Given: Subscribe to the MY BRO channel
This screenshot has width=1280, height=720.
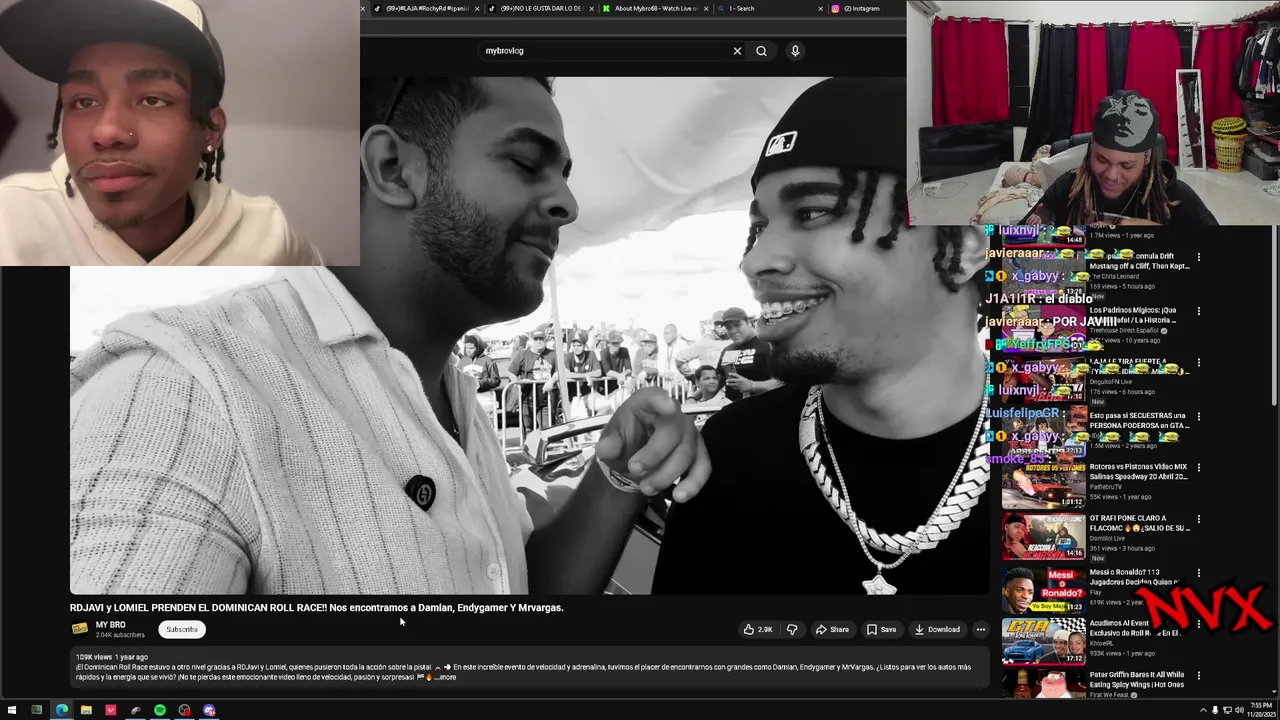Looking at the screenshot, I should pyautogui.click(x=182, y=630).
